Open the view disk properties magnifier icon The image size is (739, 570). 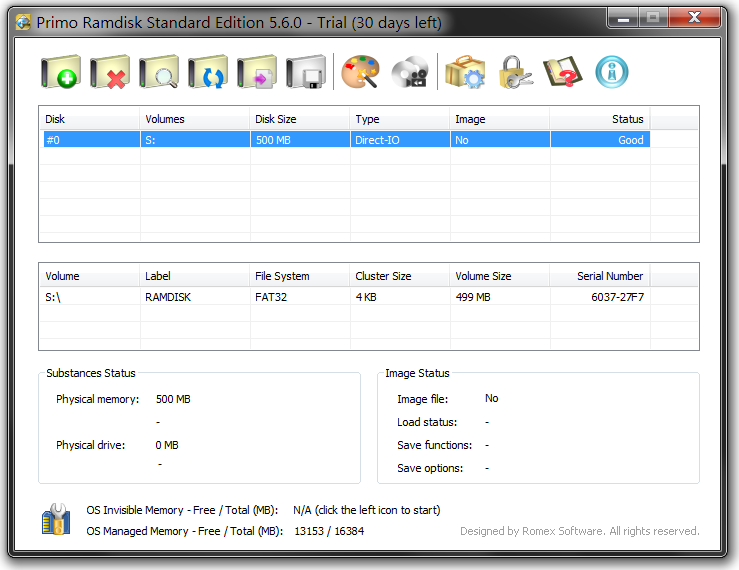click(x=159, y=72)
